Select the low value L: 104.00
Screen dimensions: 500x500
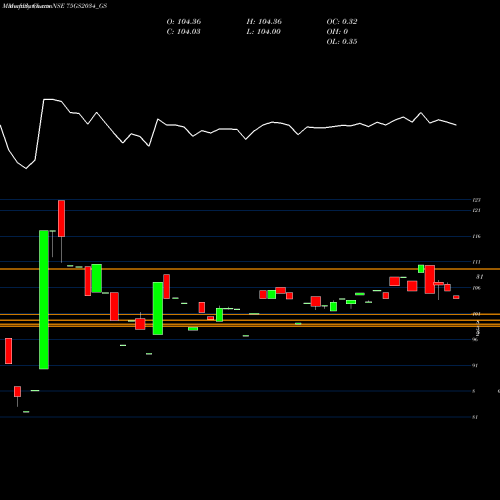(264, 32)
